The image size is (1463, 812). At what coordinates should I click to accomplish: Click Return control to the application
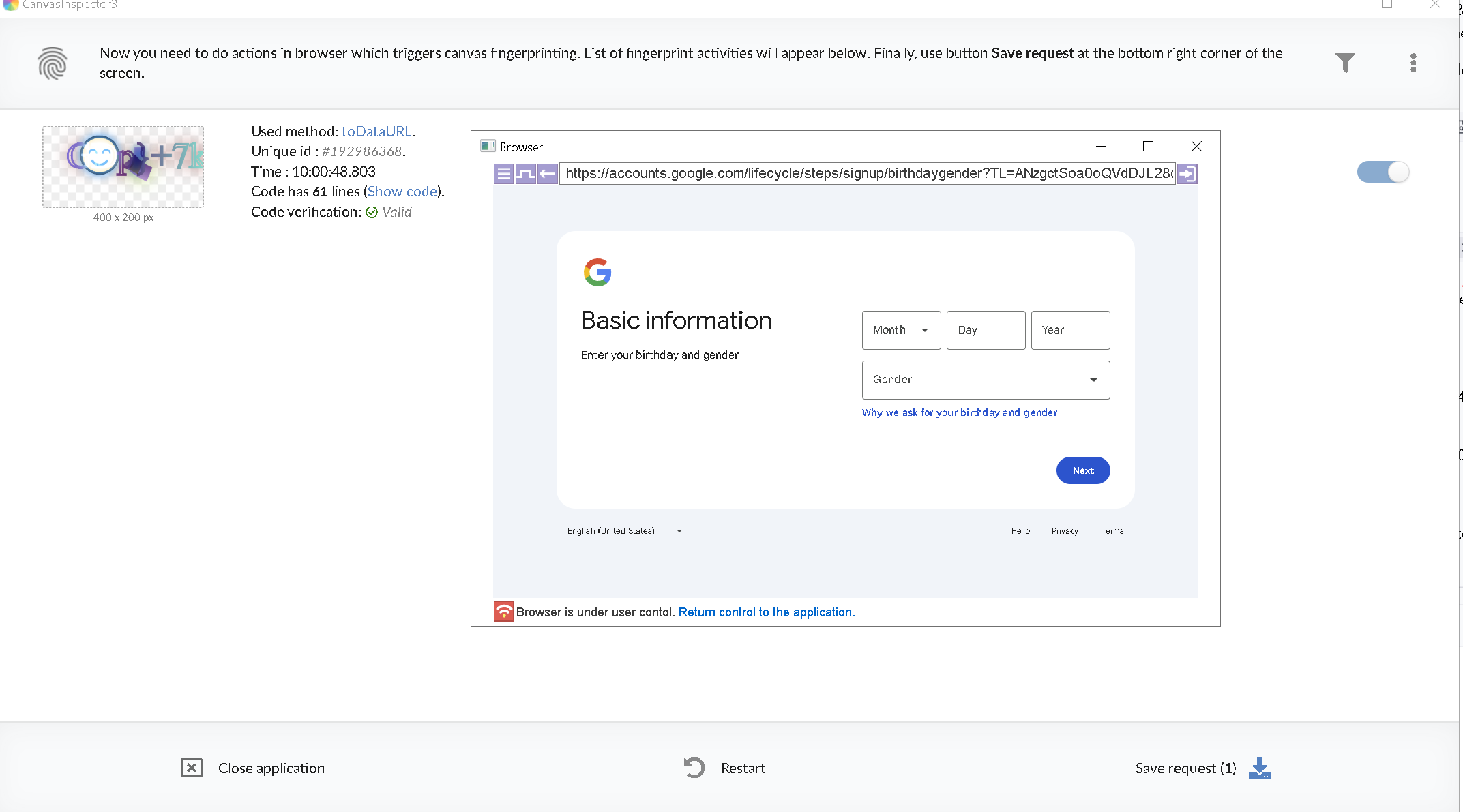tap(767, 612)
